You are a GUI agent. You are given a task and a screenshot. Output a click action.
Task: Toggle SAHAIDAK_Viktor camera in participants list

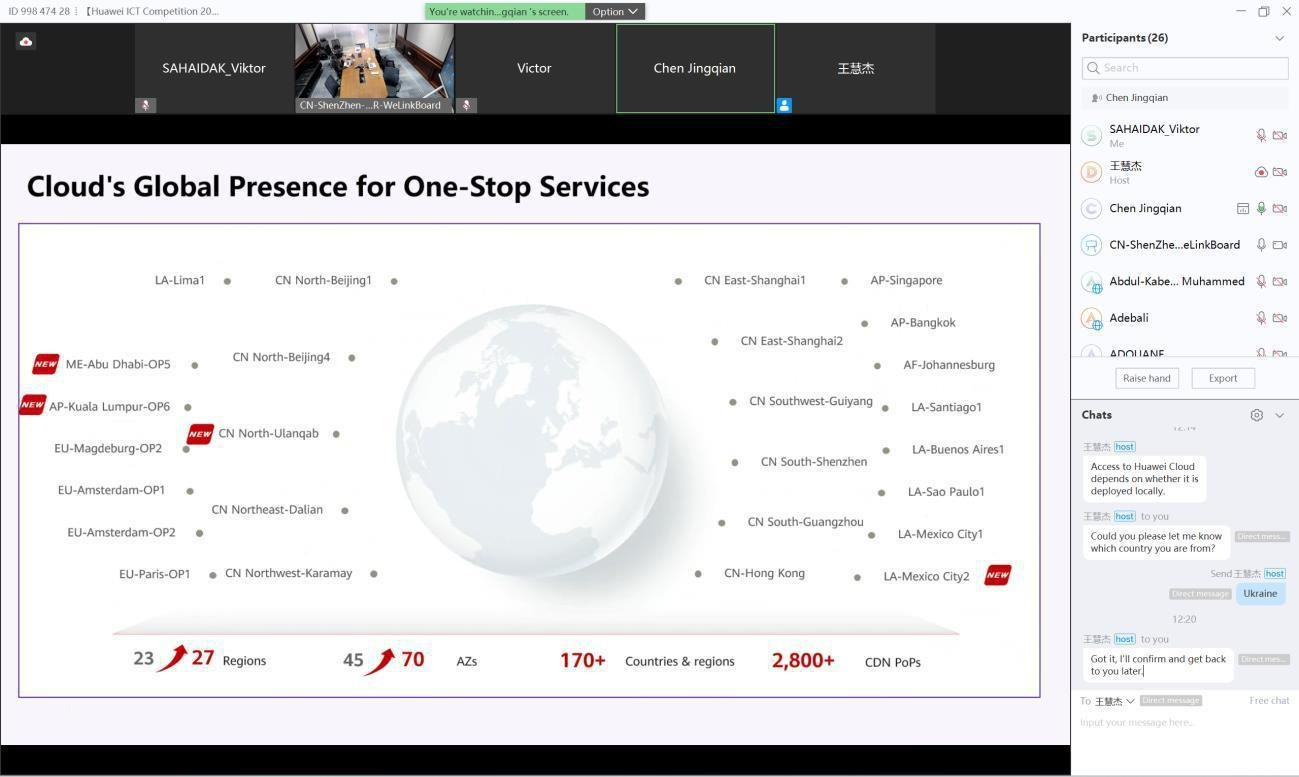(x=1280, y=135)
